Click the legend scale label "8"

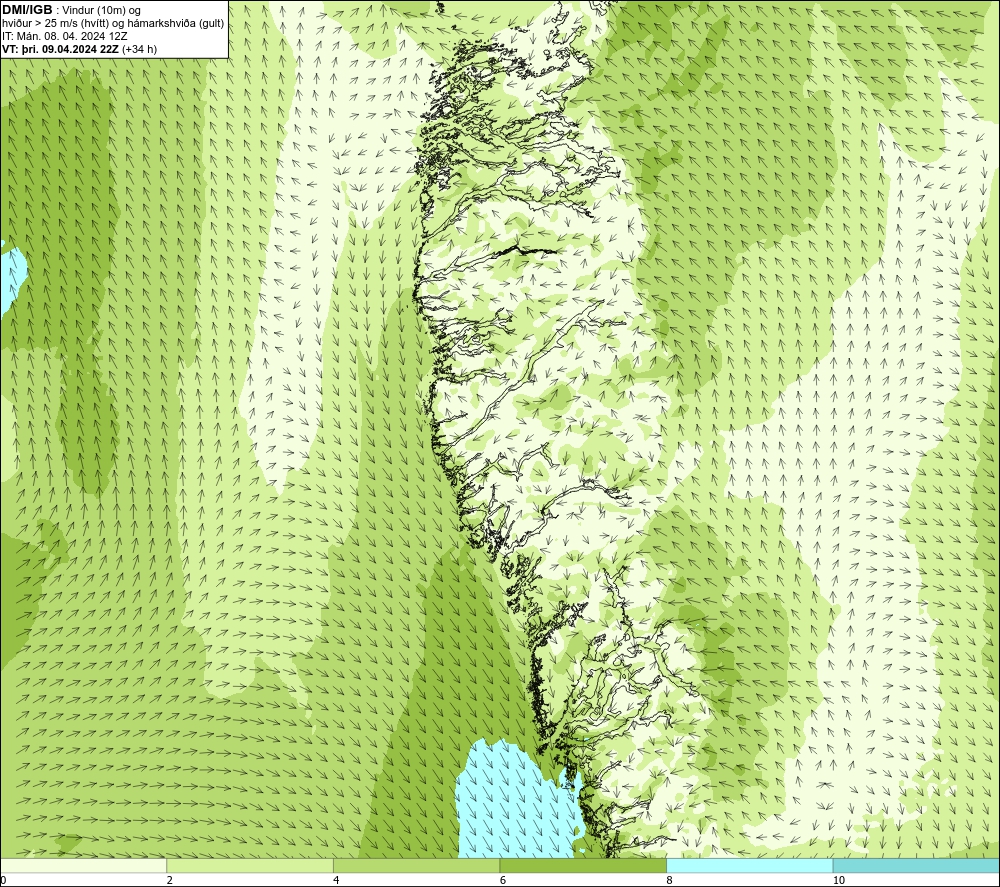tap(670, 880)
